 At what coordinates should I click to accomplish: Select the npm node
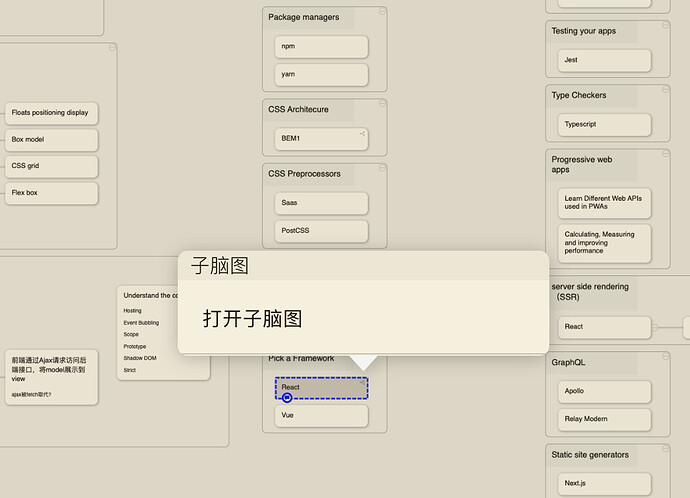(x=321, y=47)
